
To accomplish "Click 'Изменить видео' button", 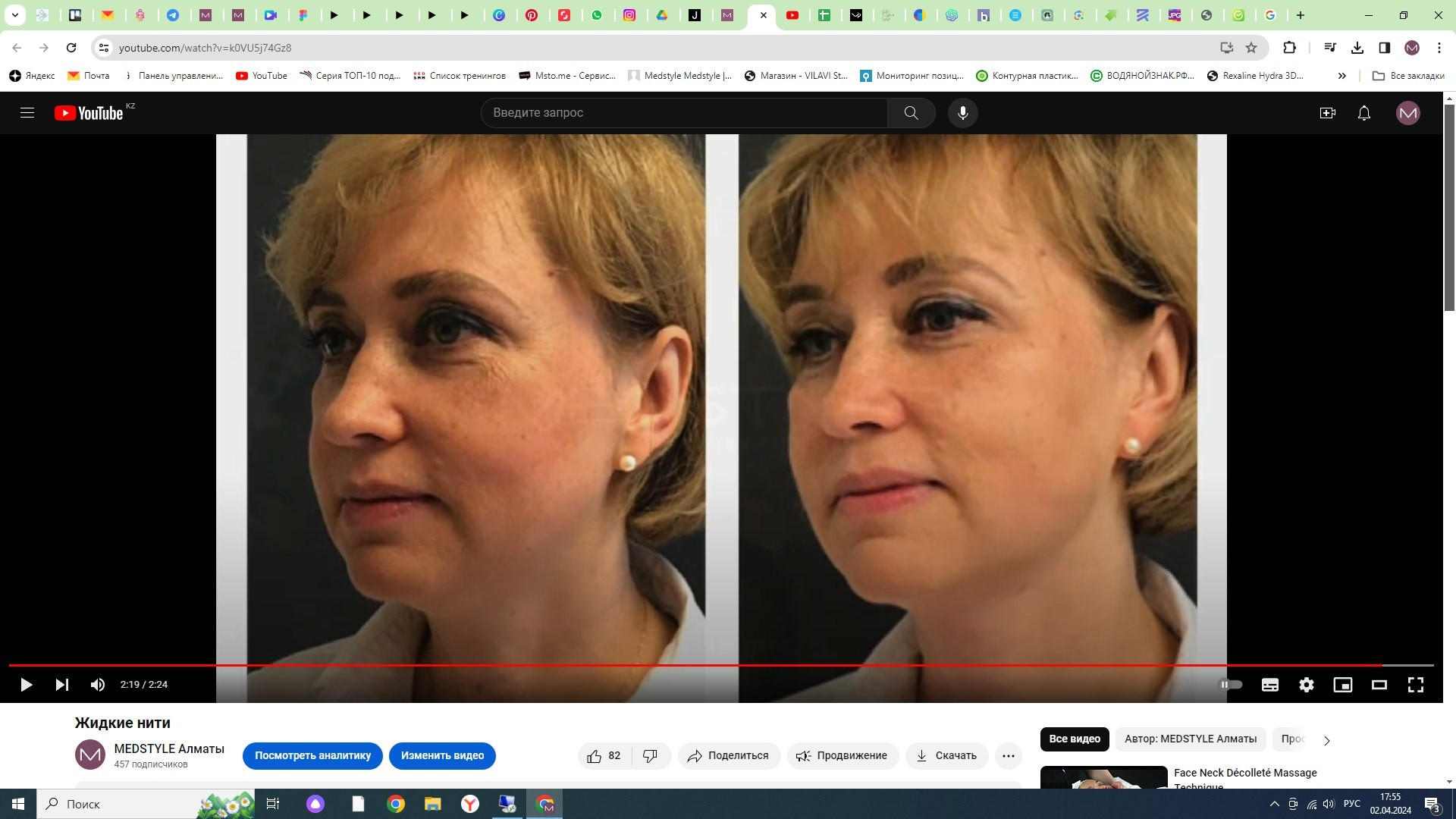I will click(442, 755).
